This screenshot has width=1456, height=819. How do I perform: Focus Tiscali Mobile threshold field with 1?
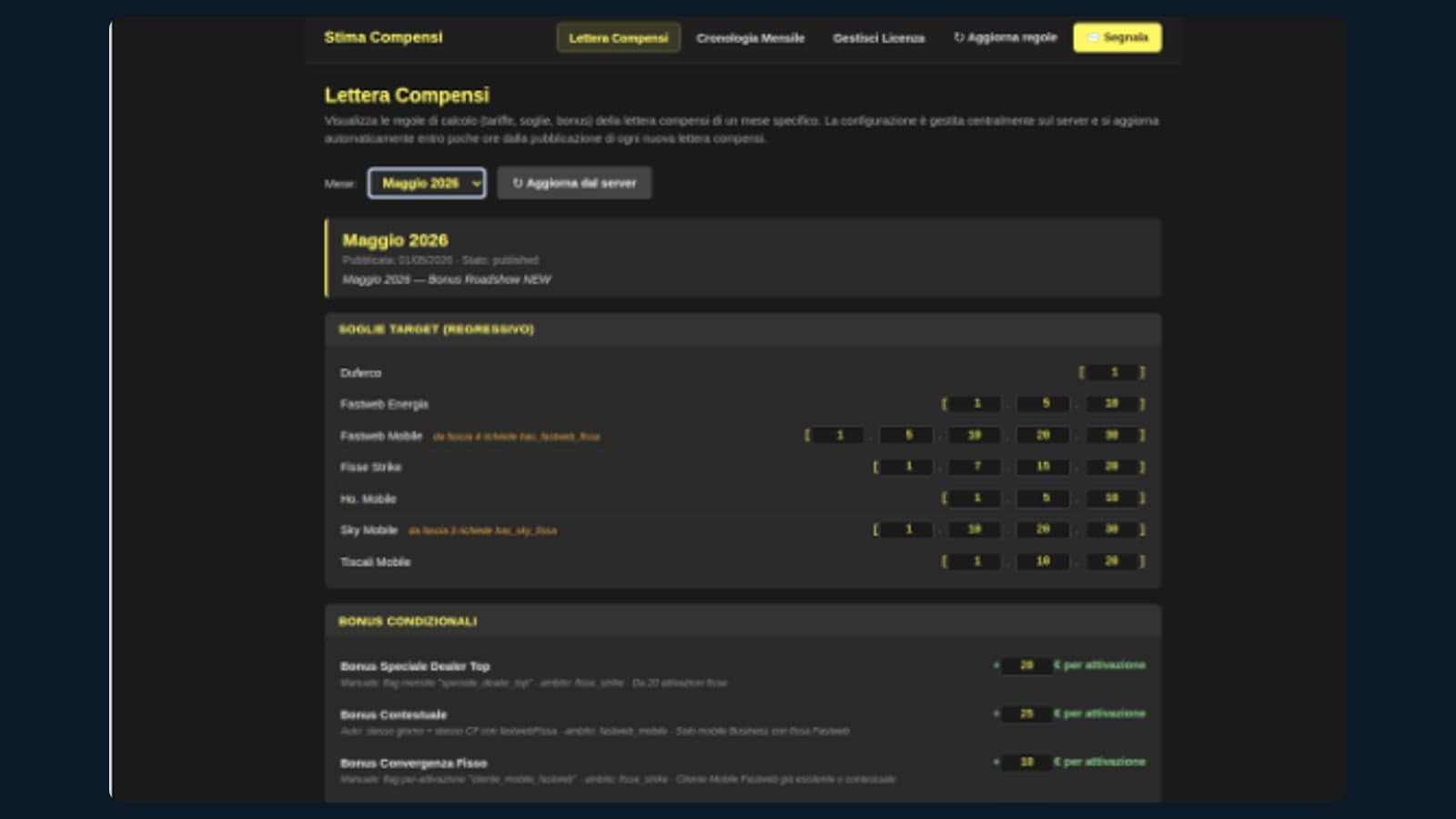(x=976, y=561)
